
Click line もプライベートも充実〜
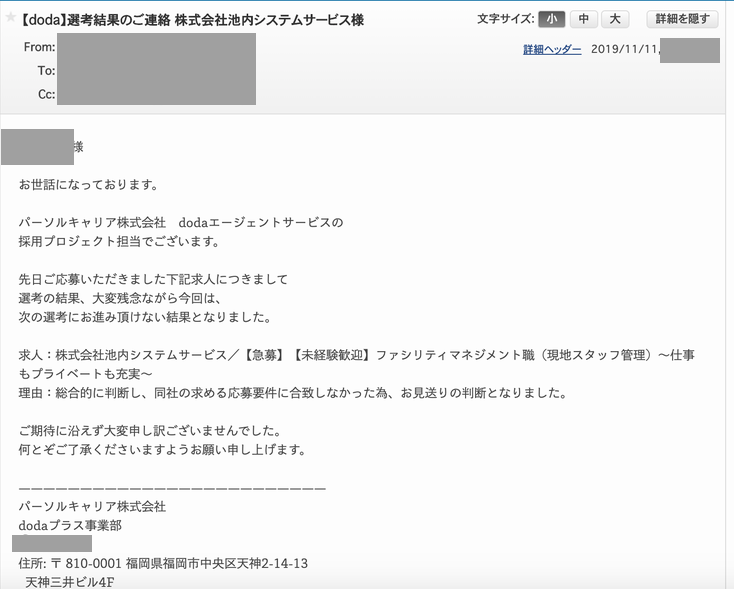[86, 374]
